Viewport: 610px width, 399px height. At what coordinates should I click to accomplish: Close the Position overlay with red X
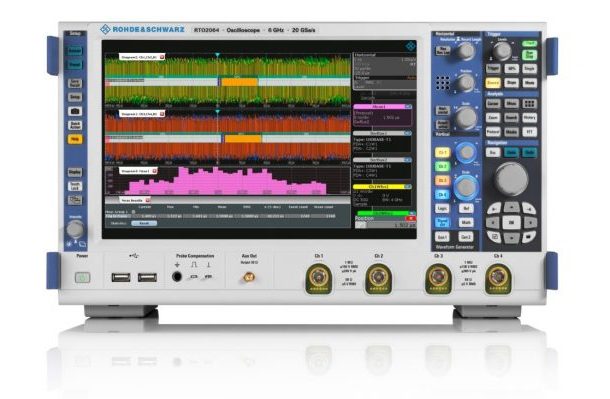[412, 218]
